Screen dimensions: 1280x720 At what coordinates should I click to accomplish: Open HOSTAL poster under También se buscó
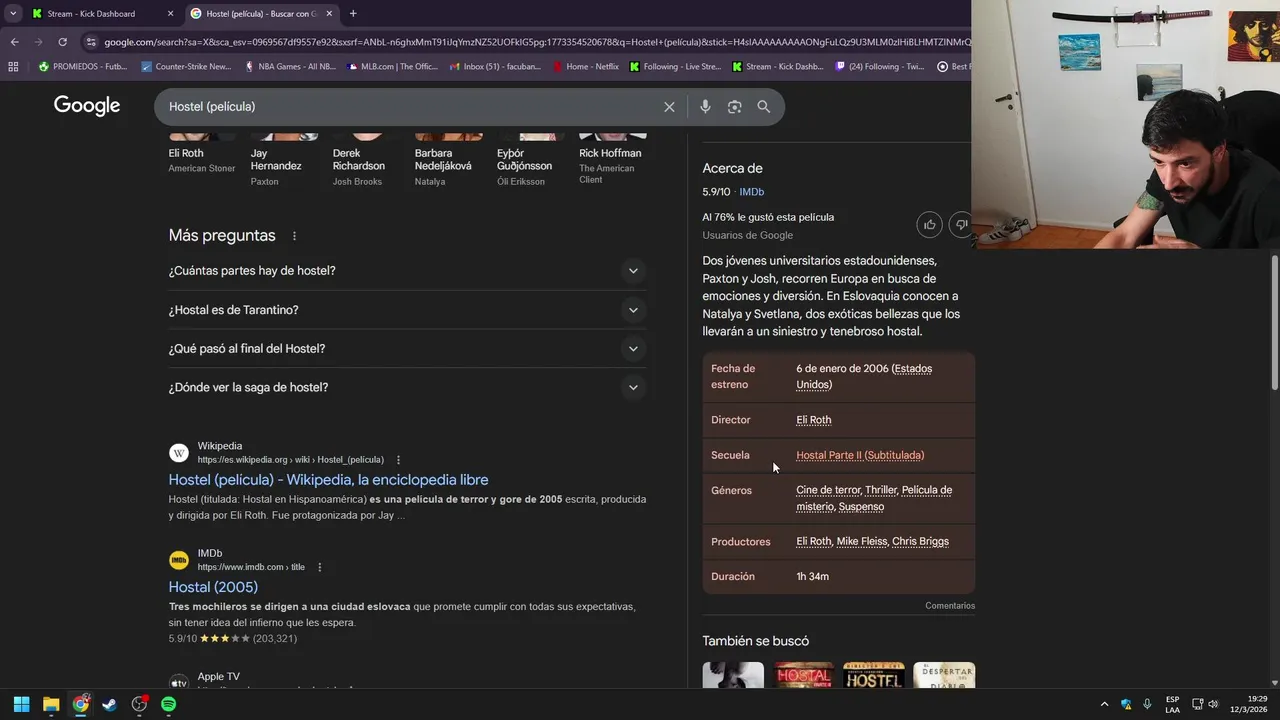[x=804, y=675]
